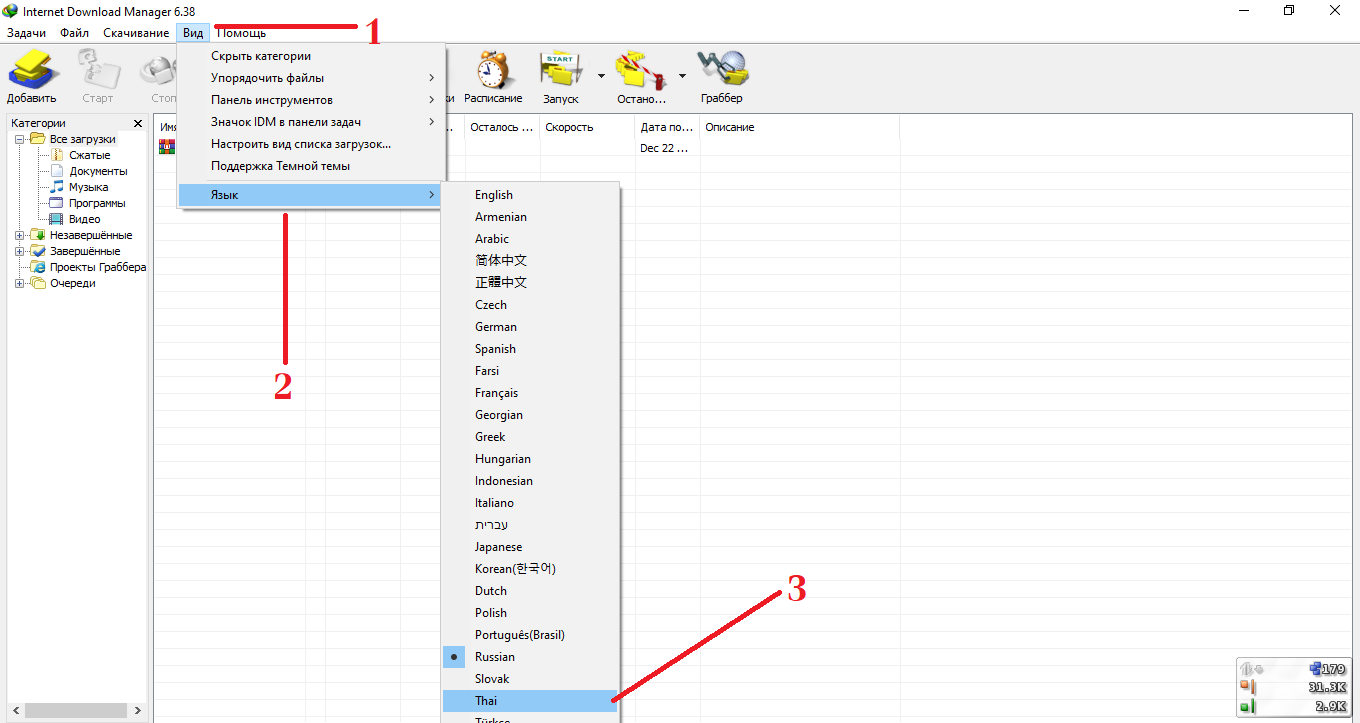
Task: Select Português(Brasil) language
Action: coord(531,635)
